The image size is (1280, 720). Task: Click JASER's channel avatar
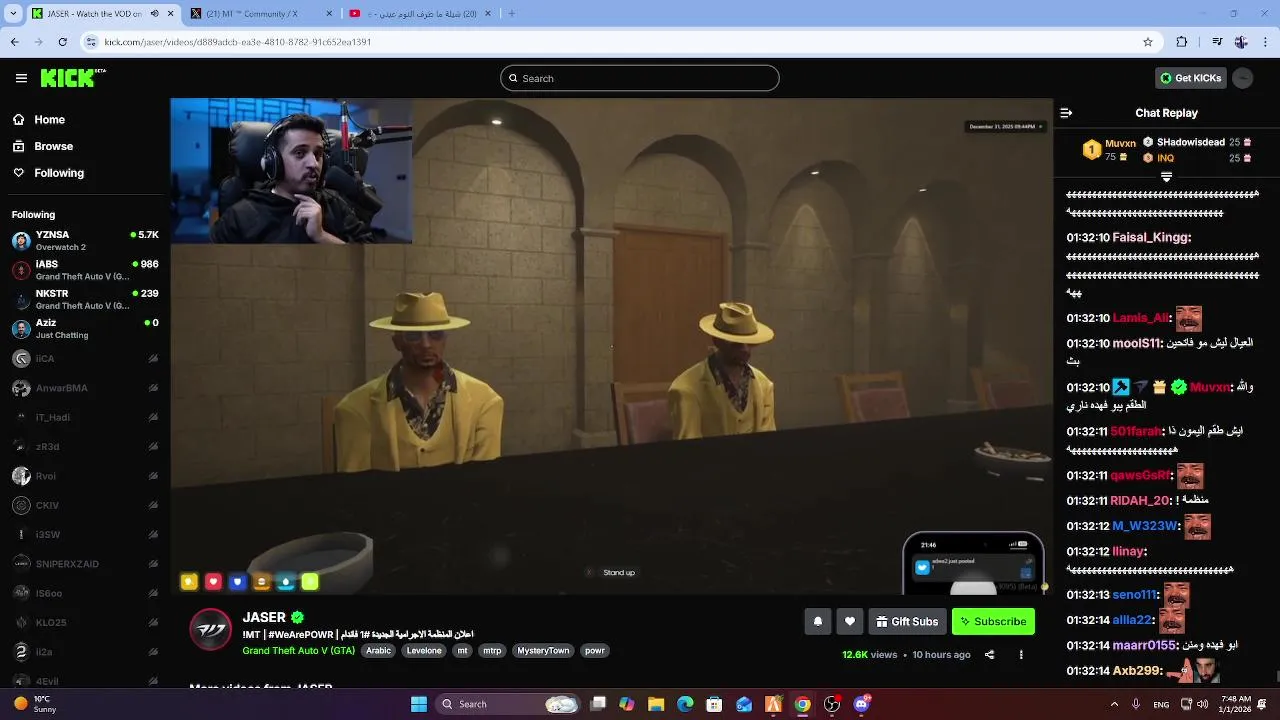click(210, 629)
